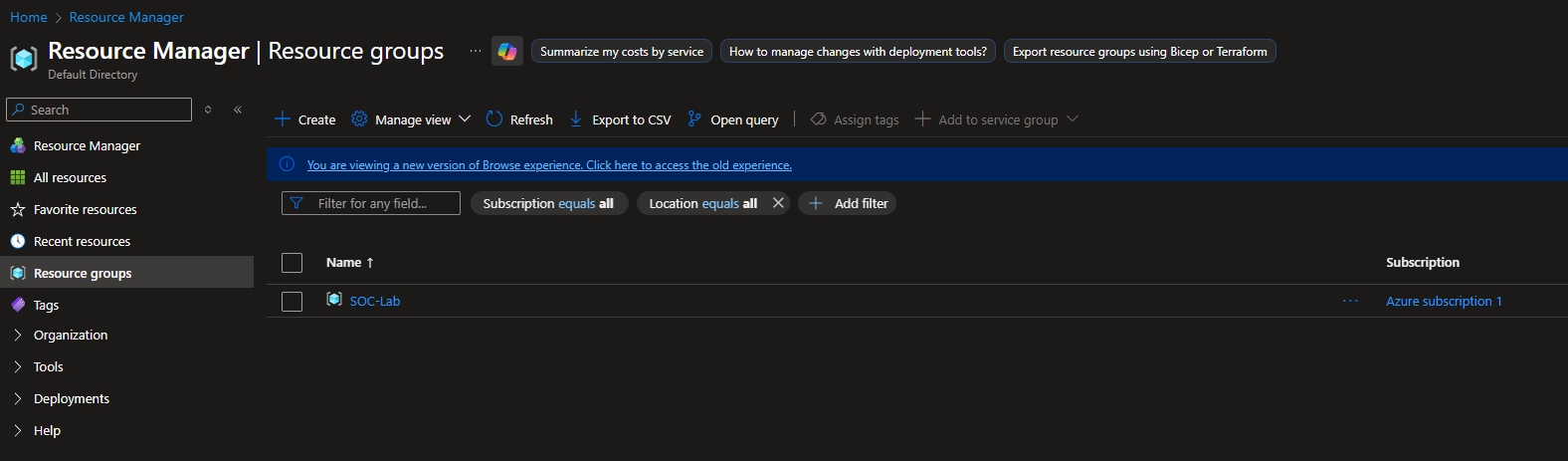Tick the select-all checkbox in header row
Screen dimensions: 1568x461
click(292, 263)
